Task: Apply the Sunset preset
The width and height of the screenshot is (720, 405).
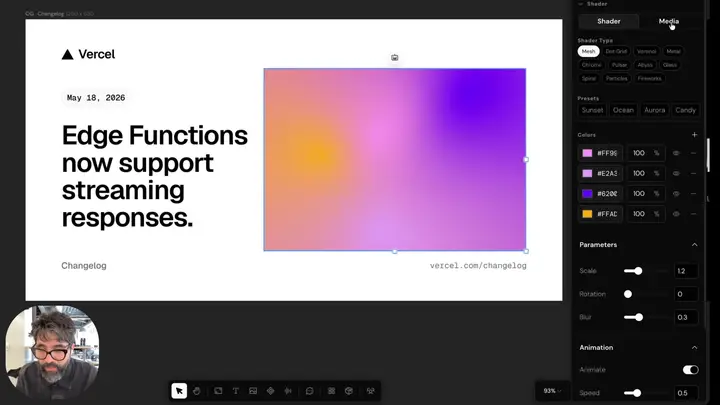Action: click(x=592, y=110)
